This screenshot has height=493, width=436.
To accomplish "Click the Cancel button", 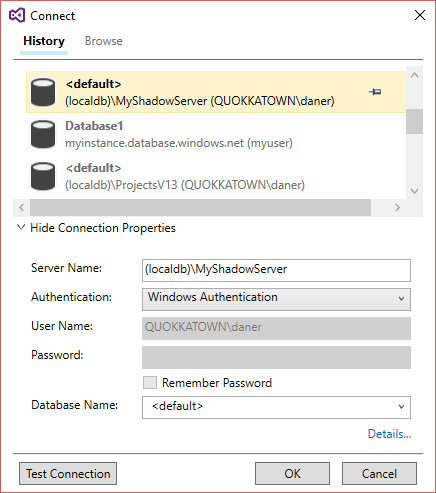I will [x=379, y=473].
